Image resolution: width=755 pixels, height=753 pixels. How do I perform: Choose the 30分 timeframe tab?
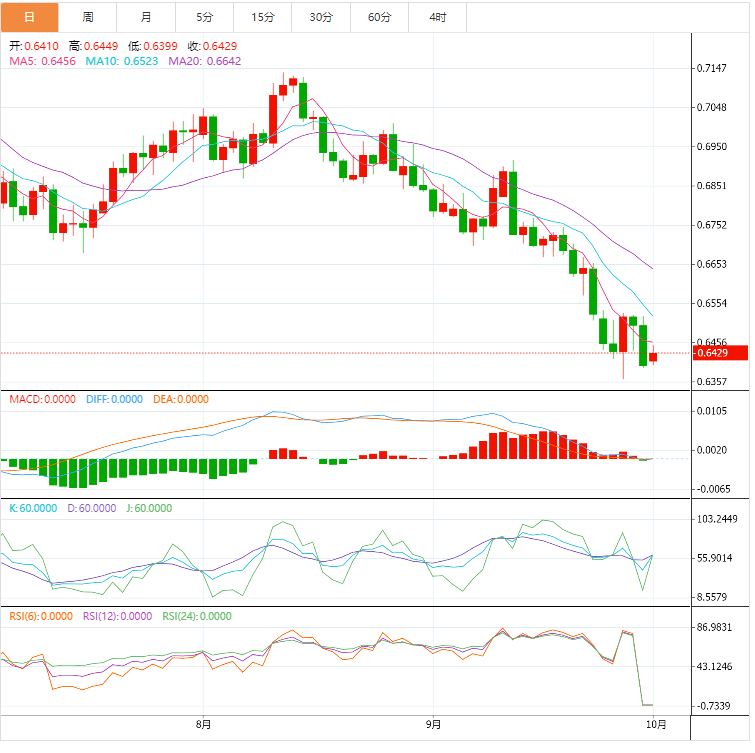(321, 17)
